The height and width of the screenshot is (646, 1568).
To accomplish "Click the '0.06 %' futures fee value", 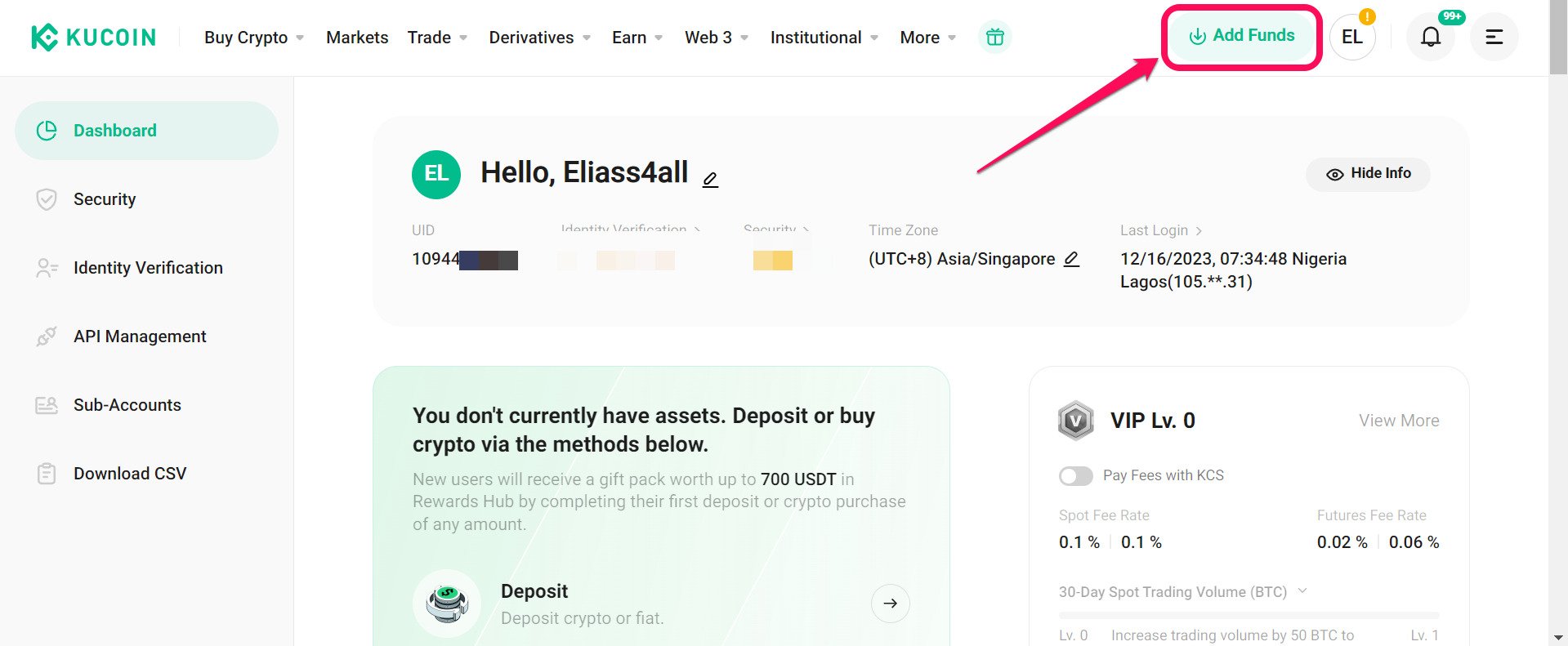I will point(1414,542).
